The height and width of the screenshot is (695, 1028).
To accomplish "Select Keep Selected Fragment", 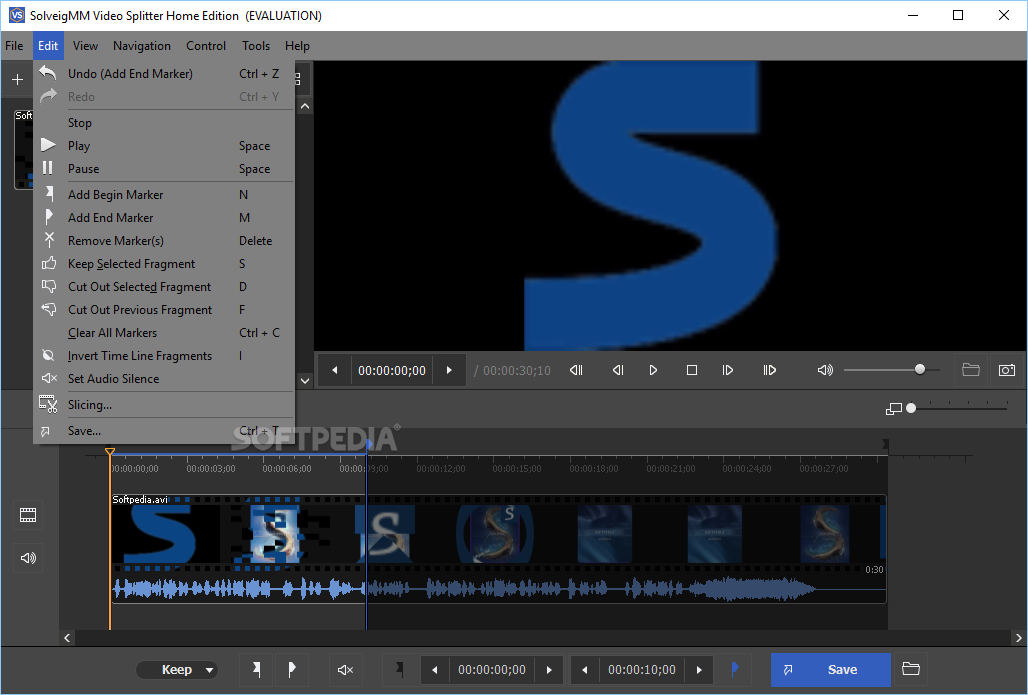I will 163,264.
